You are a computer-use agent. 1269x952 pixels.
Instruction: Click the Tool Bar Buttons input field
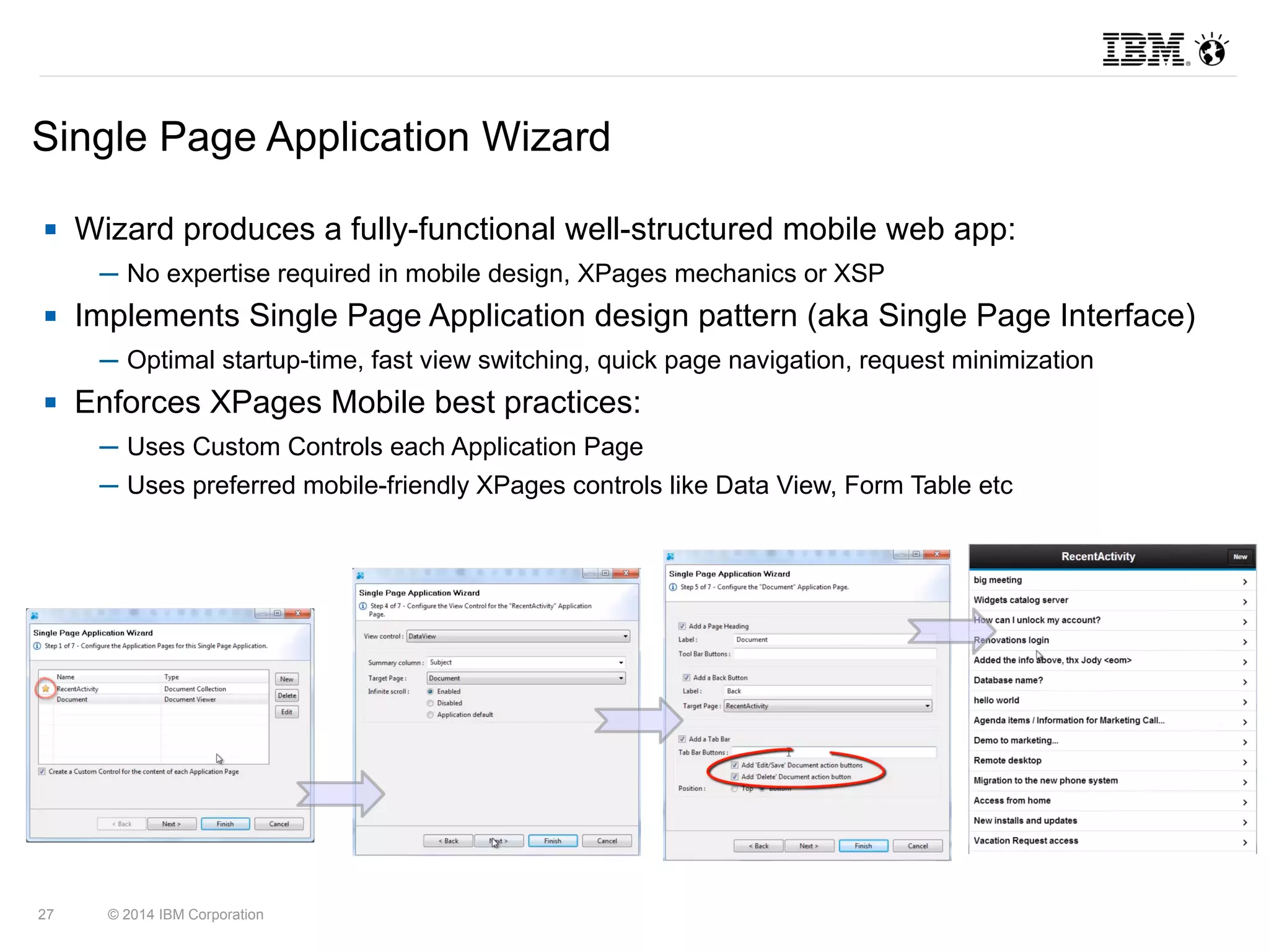[834, 654]
